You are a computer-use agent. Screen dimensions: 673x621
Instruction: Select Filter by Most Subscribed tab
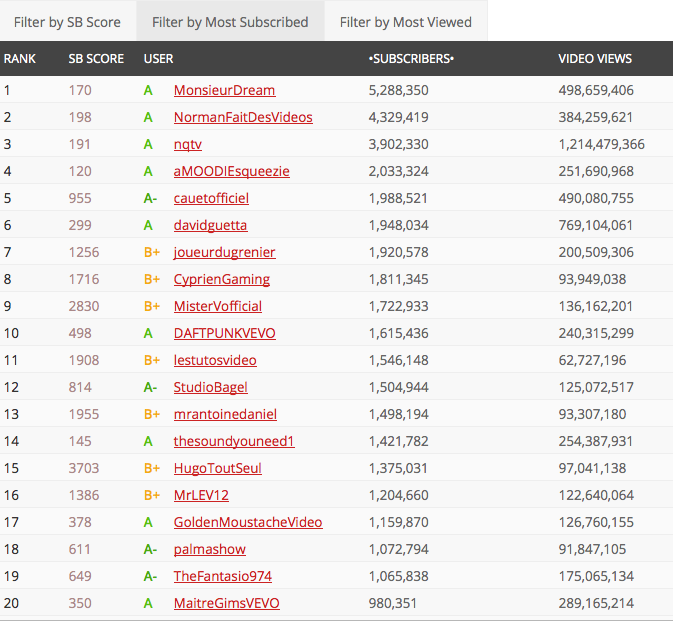point(230,22)
